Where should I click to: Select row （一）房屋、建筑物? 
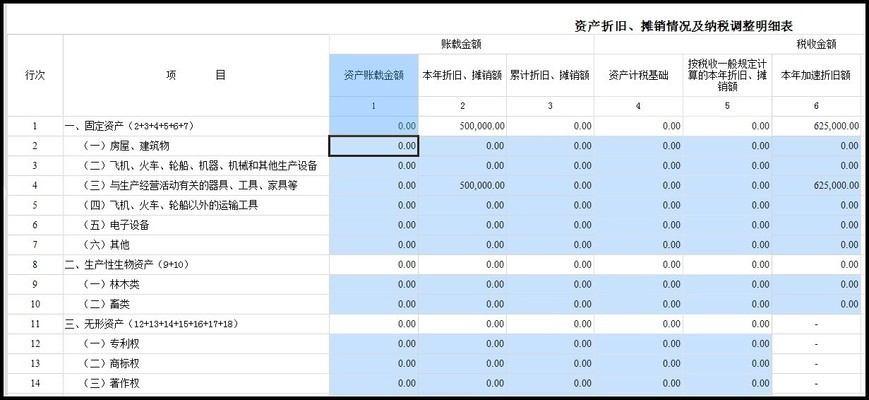coord(434,146)
